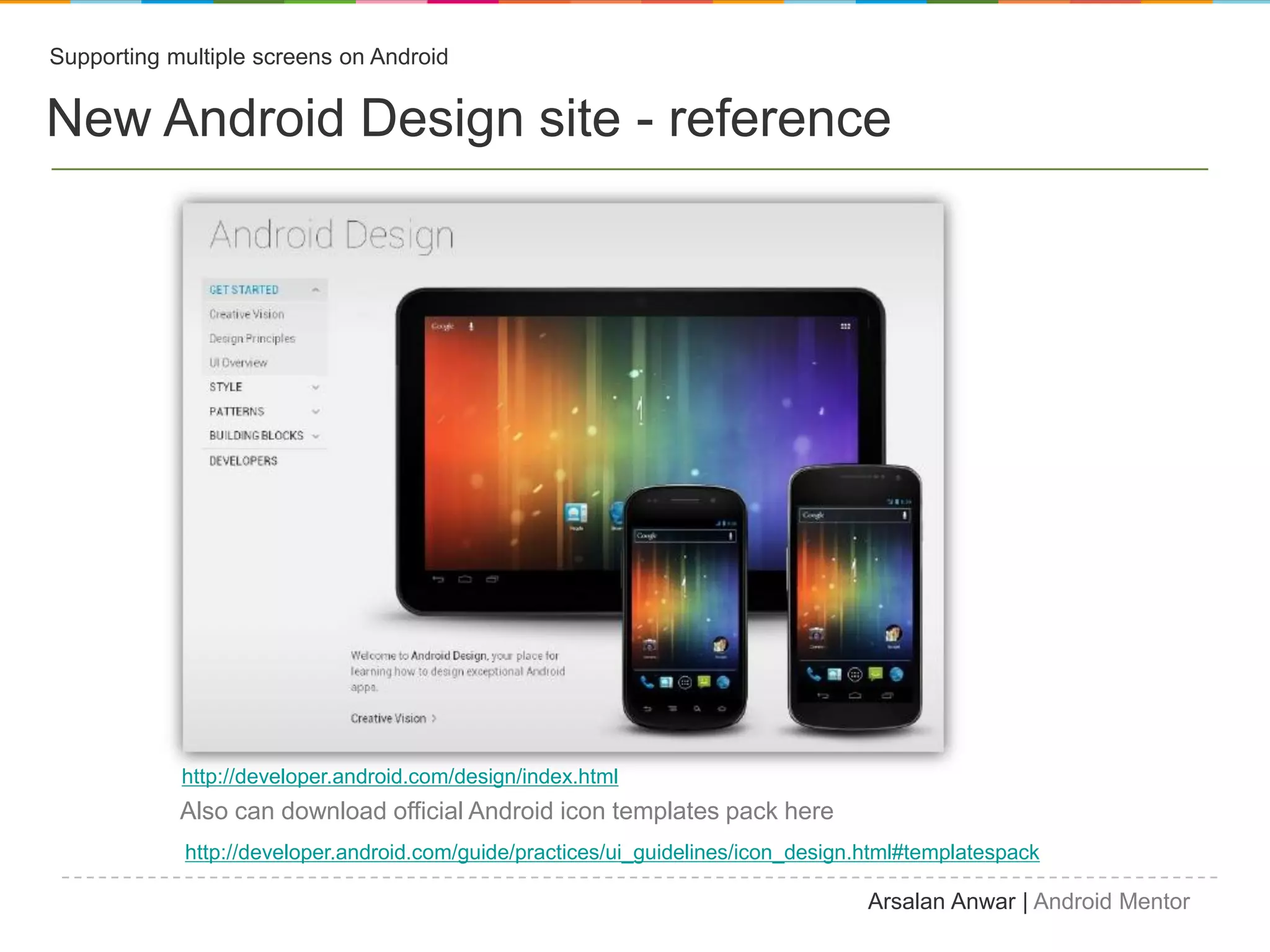Tap messaging icon on right phone dock

click(x=876, y=673)
